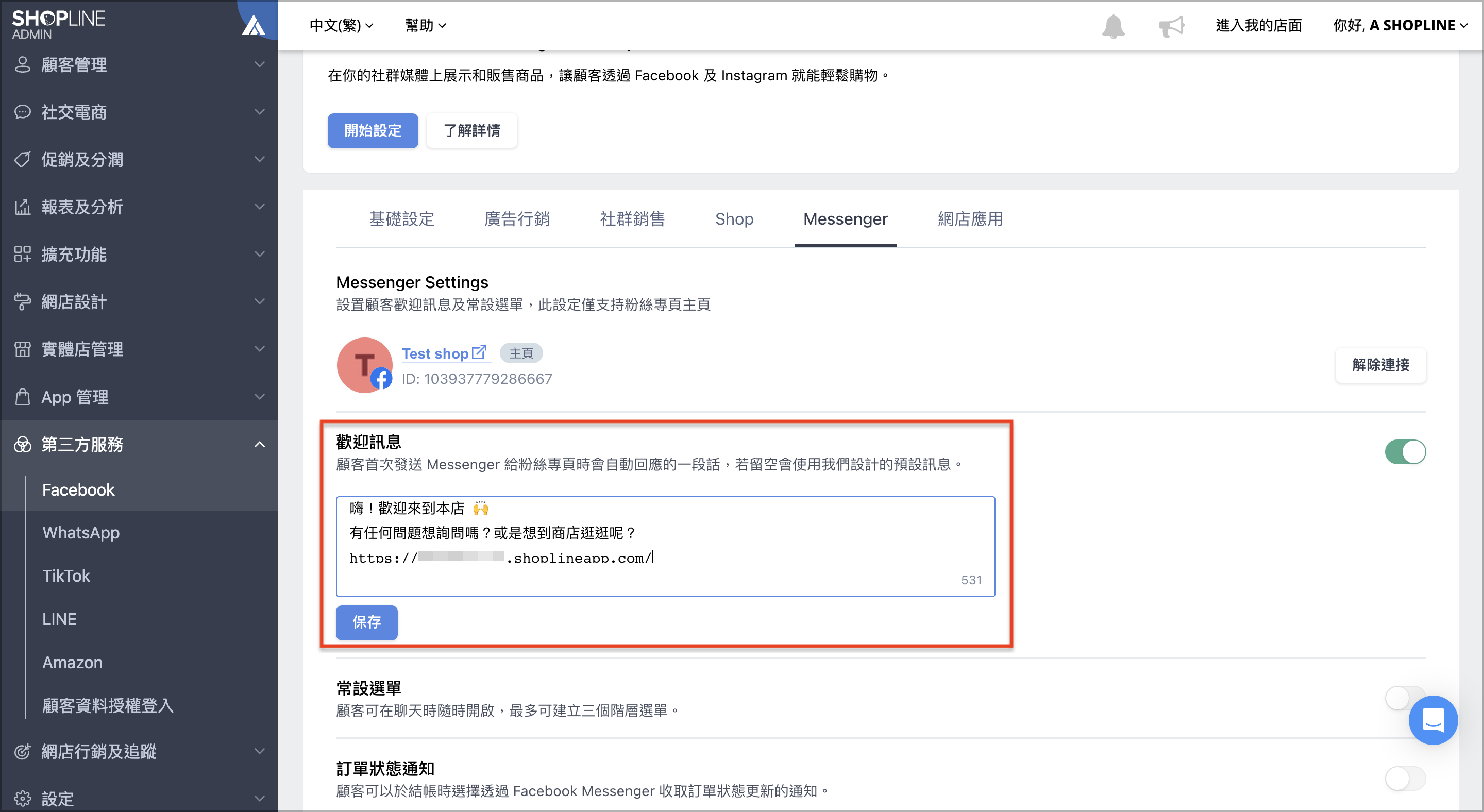Switch to the 社群銷售 tab
The height and width of the screenshot is (812, 1484).
coord(632,219)
